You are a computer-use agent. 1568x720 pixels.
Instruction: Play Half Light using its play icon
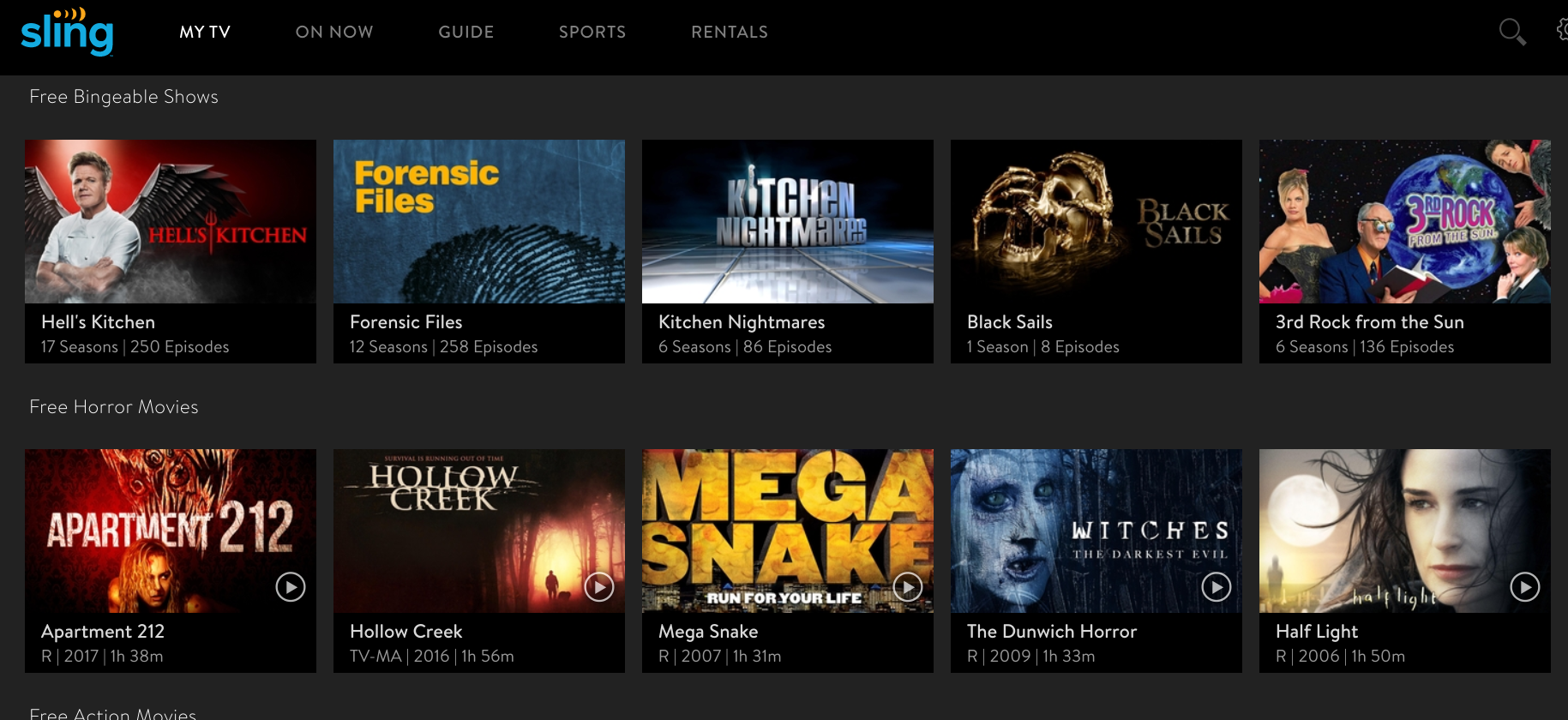[x=1525, y=587]
